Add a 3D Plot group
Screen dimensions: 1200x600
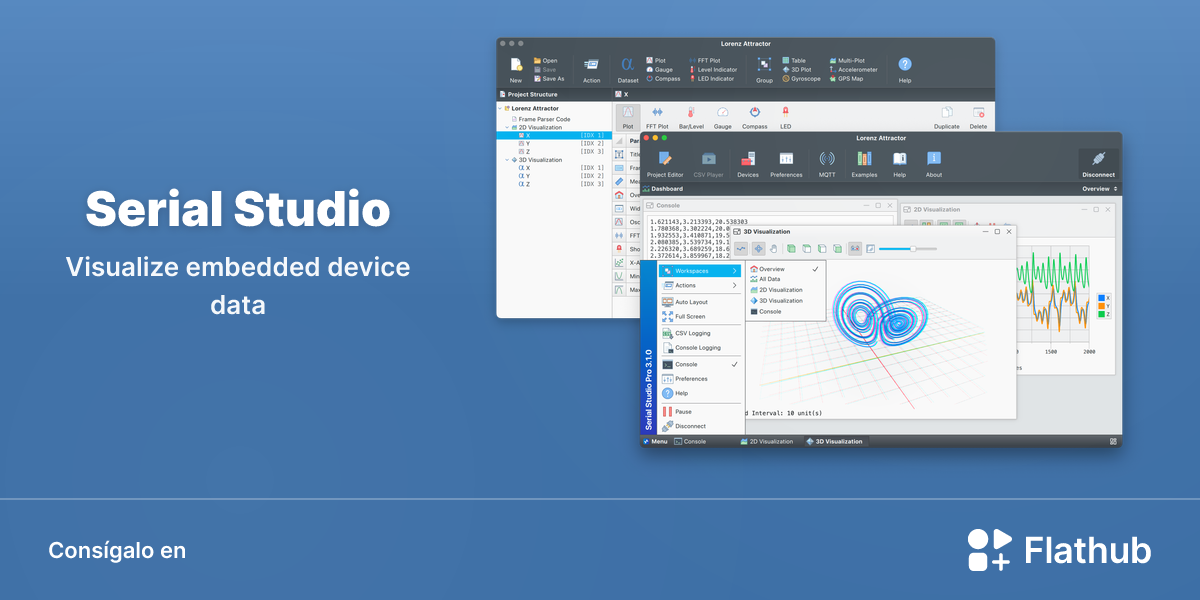click(x=797, y=69)
